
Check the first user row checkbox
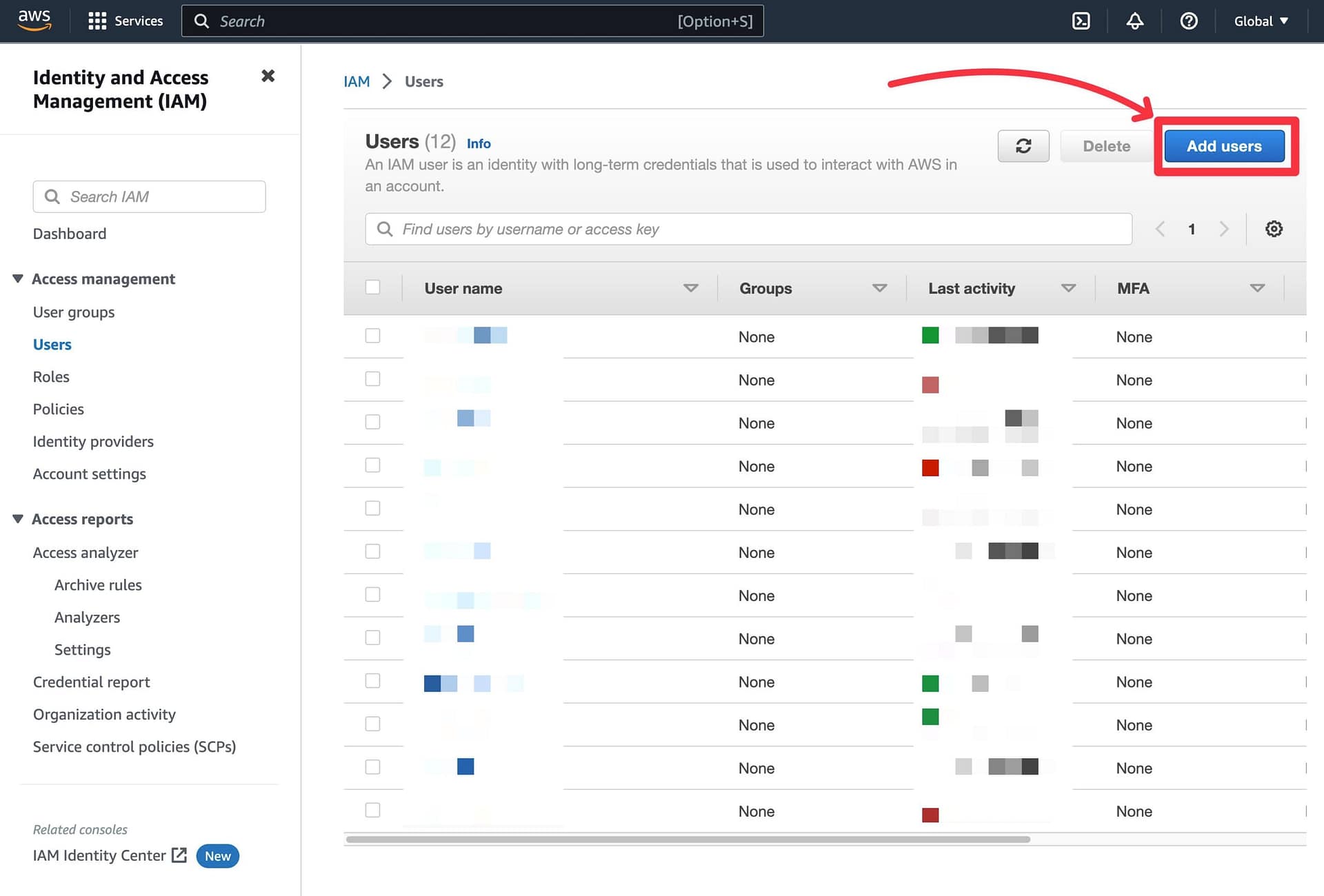pyautogui.click(x=372, y=336)
